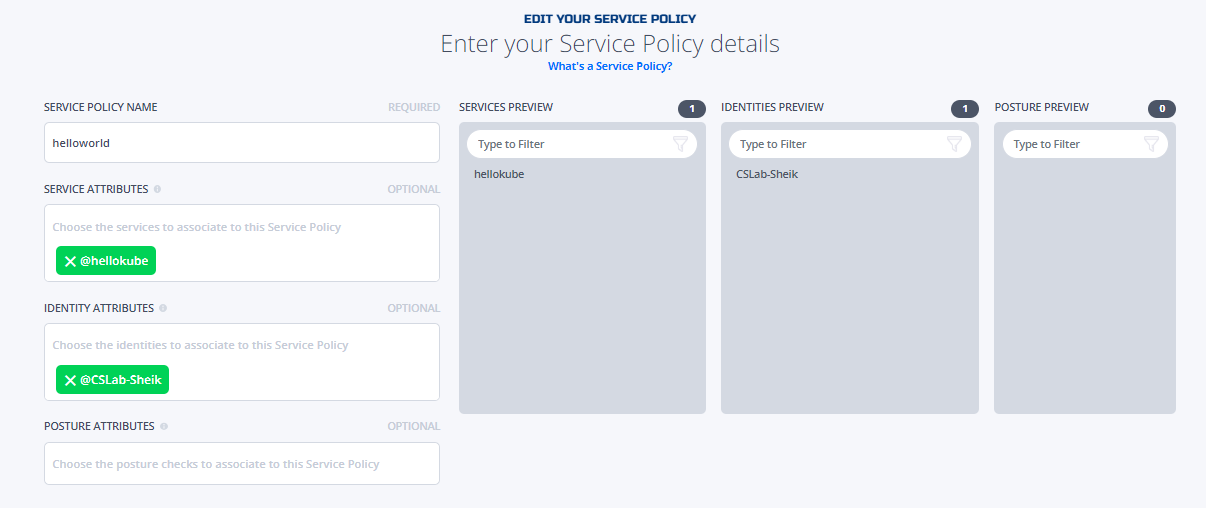This screenshot has width=1206, height=508.
Task: Select CSLab-Sheik in Identities Preview
Action: pyautogui.click(x=767, y=174)
